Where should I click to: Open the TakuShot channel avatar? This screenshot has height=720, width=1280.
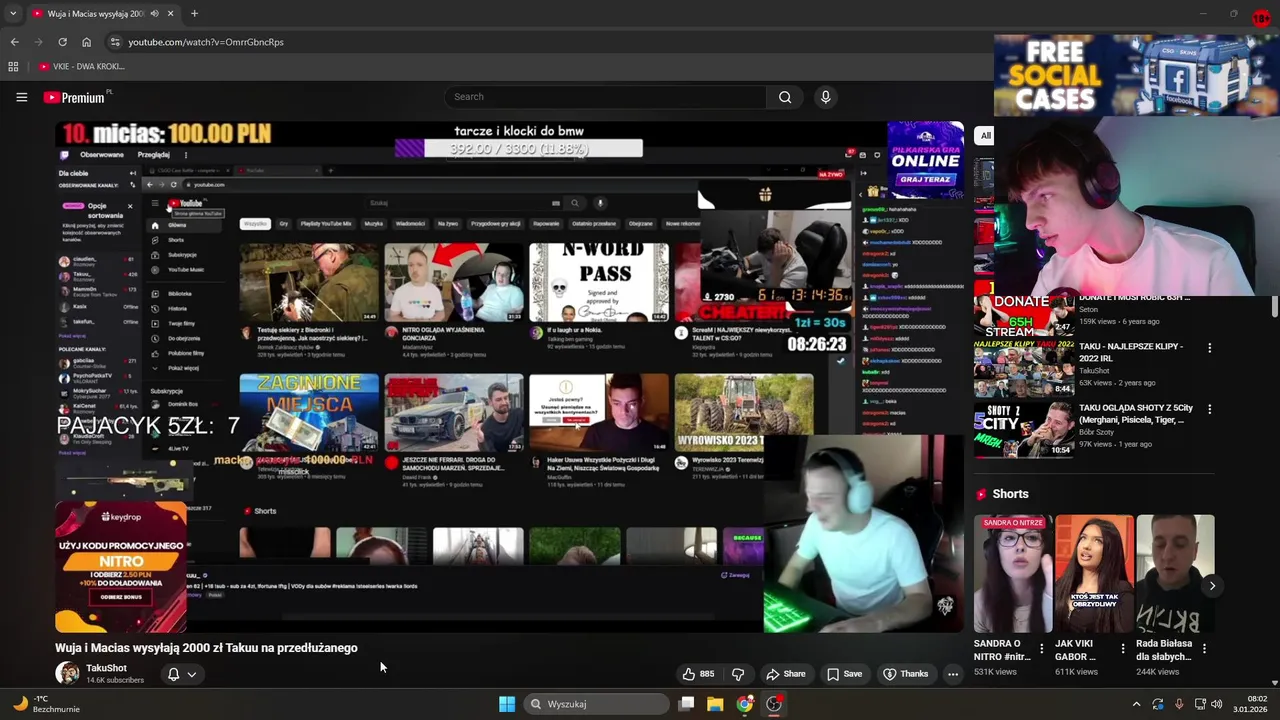(67, 673)
